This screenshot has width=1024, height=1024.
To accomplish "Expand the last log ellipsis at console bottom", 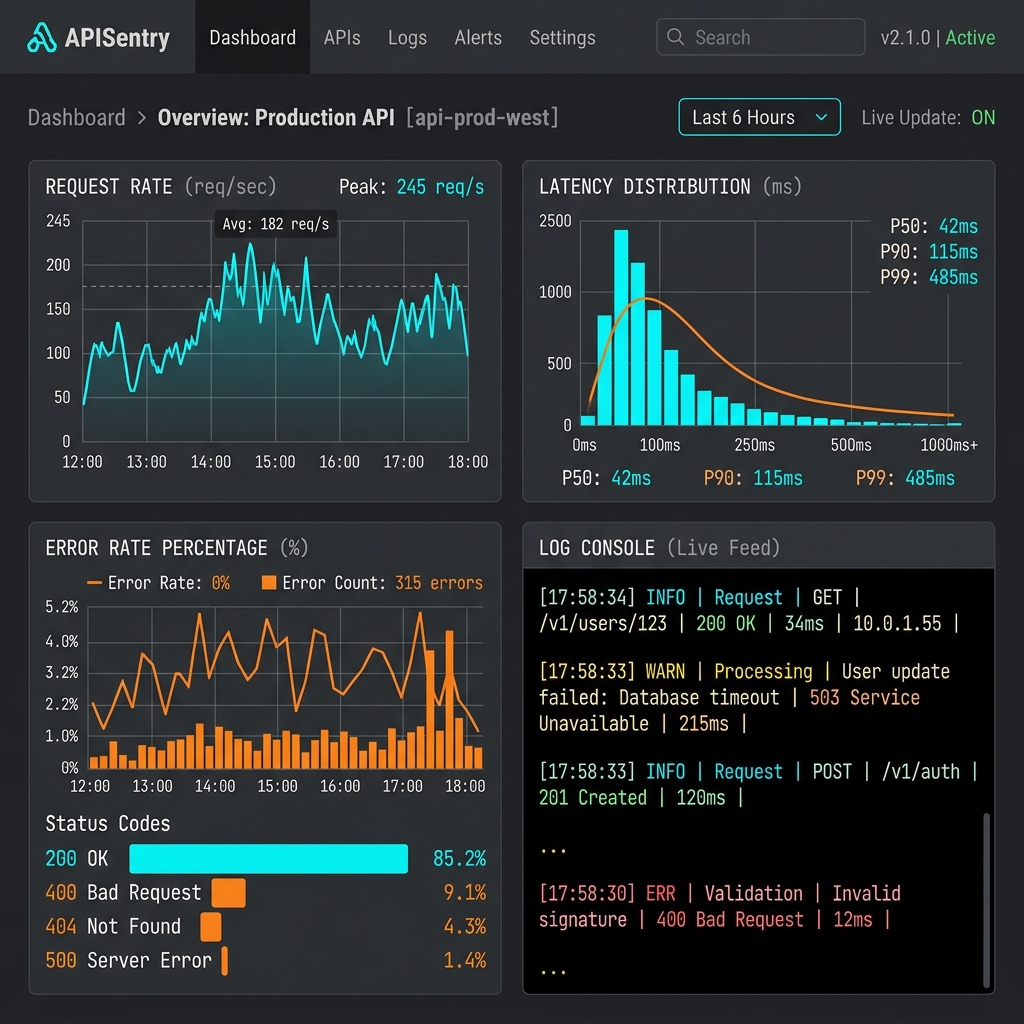I will pyautogui.click(x=553, y=972).
